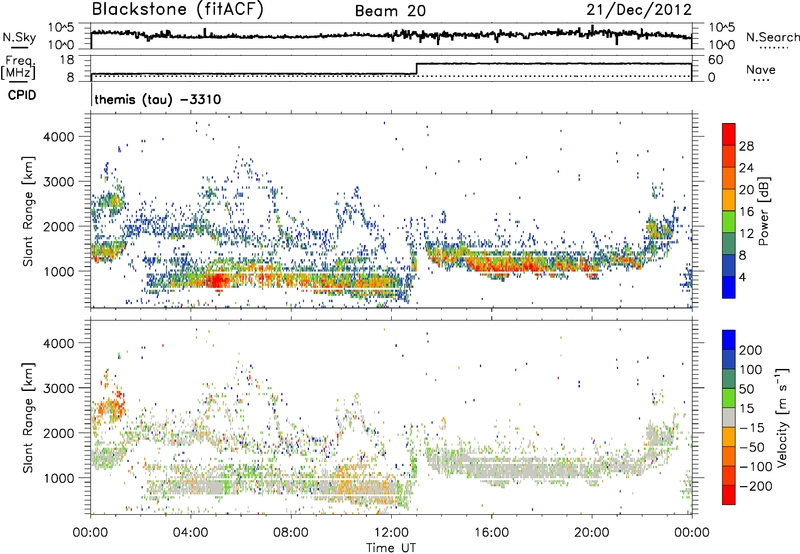
Task: Click the '16:00' time axis tick
Action: [x=491, y=533]
